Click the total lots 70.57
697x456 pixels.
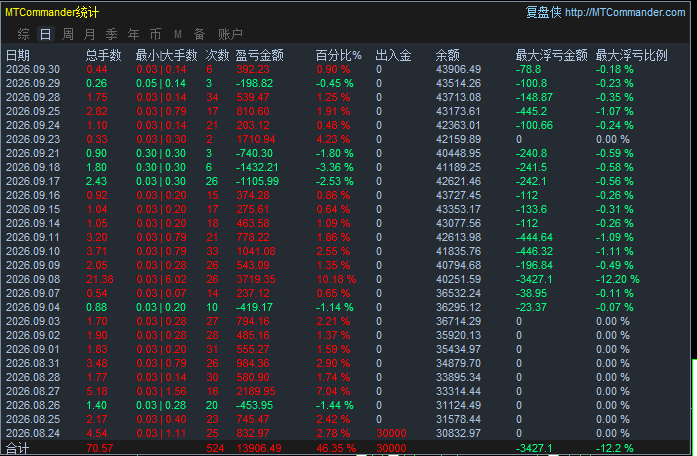(100, 448)
